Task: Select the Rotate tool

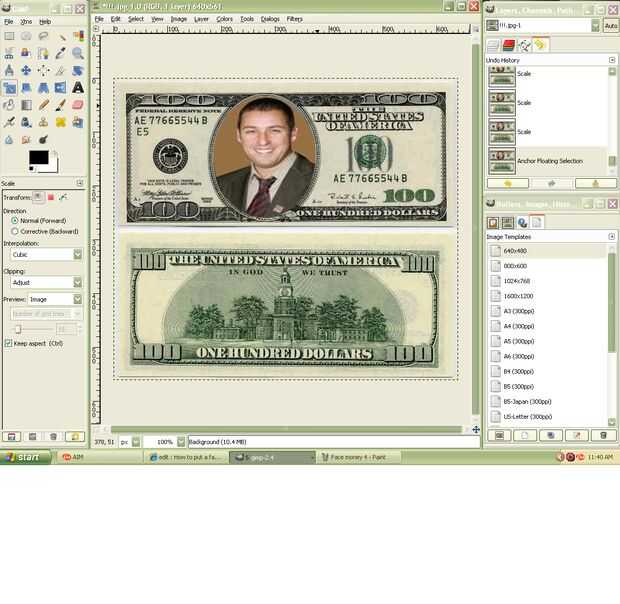Action: point(78,70)
